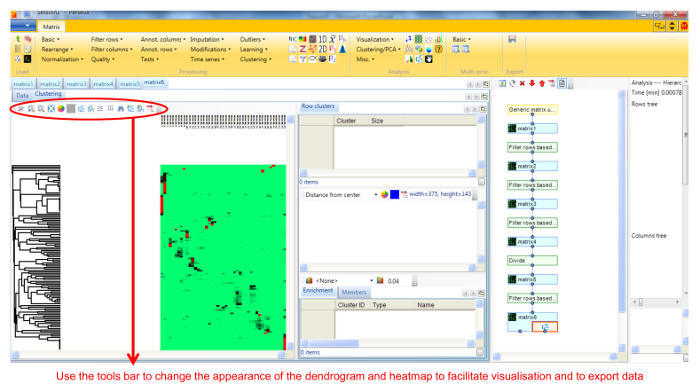Click the Cluster column header in Row clusters
This screenshot has width=700, height=392.
[x=346, y=121]
